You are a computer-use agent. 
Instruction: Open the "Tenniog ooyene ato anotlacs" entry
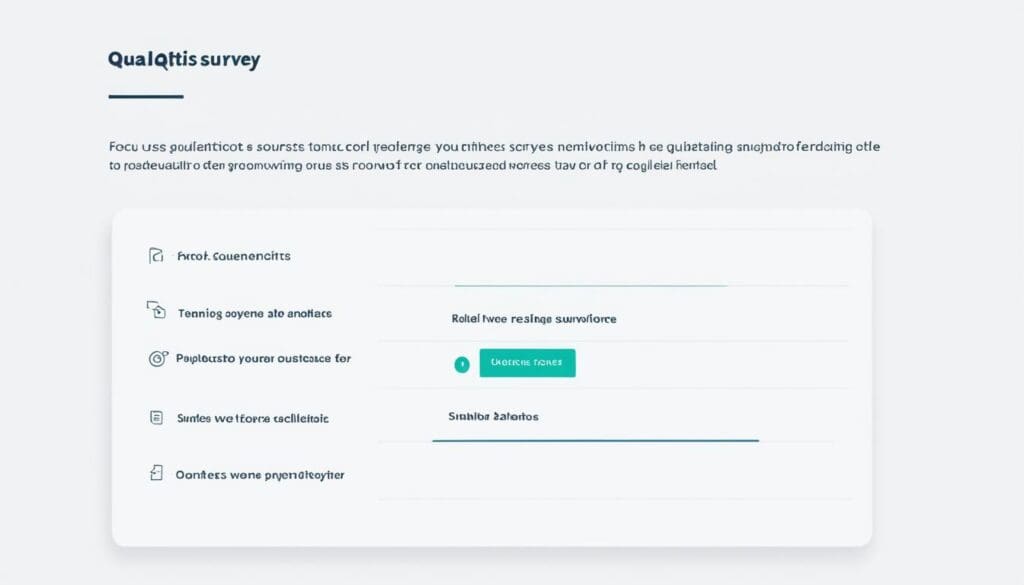(255, 313)
